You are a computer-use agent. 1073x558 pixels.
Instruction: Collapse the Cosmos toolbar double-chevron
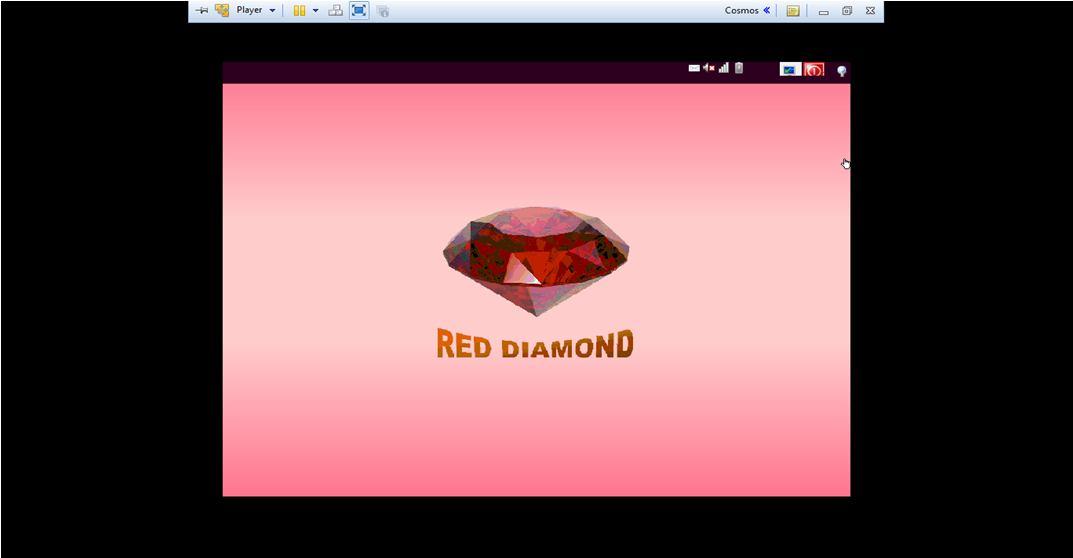pyautogui.click(x=766, y=10)
